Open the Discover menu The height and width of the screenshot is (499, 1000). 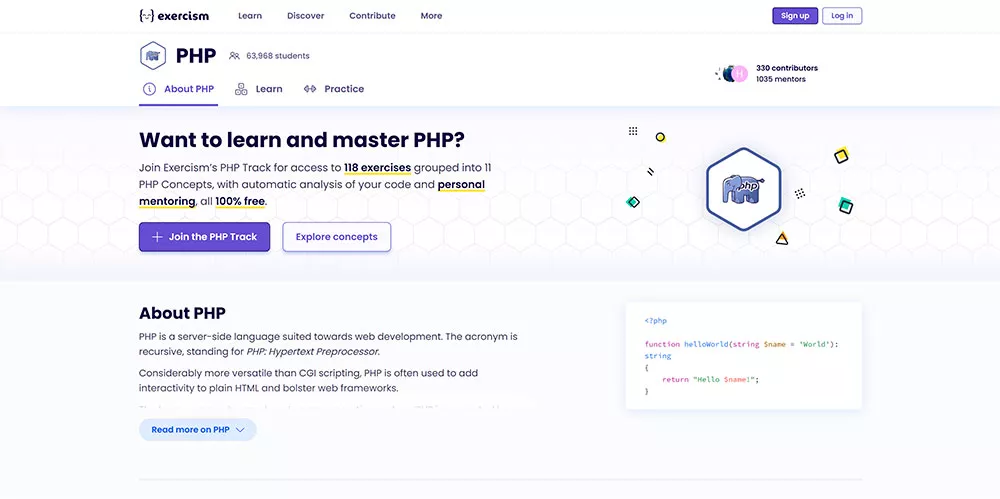click(305, 16)
